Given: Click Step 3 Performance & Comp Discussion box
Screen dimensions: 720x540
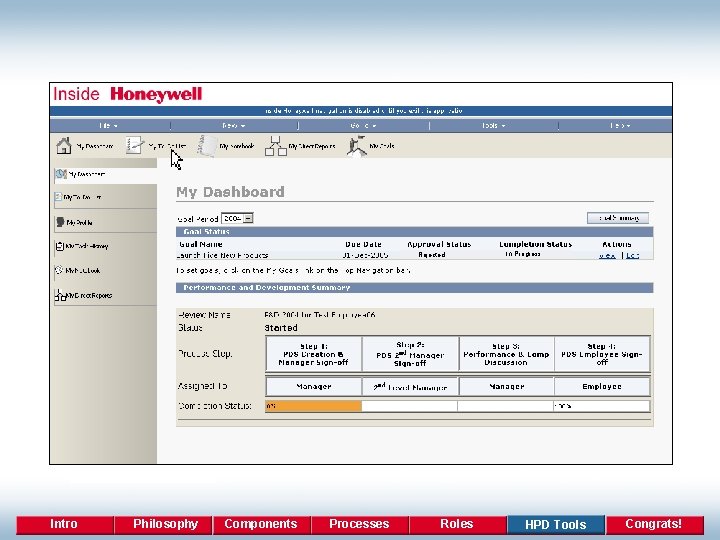Looking at the screenshot, I should point(506,354).
